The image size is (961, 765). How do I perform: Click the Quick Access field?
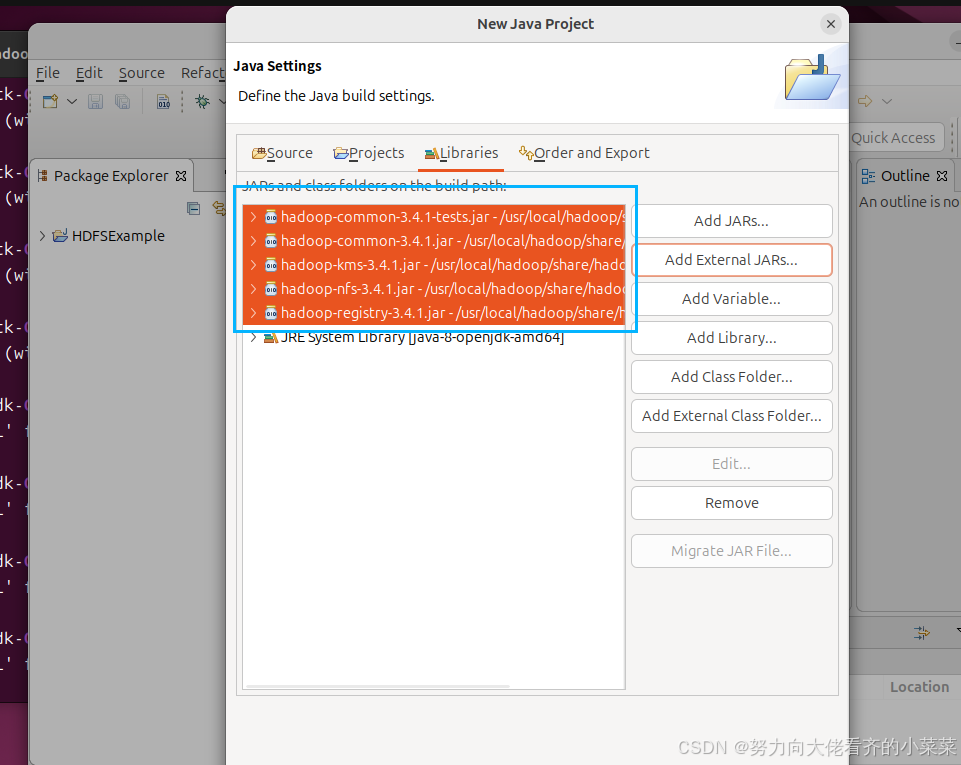coord(895,137)
